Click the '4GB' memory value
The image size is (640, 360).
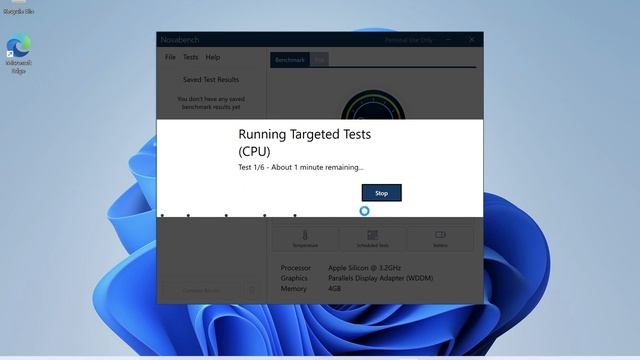point(334,288)
